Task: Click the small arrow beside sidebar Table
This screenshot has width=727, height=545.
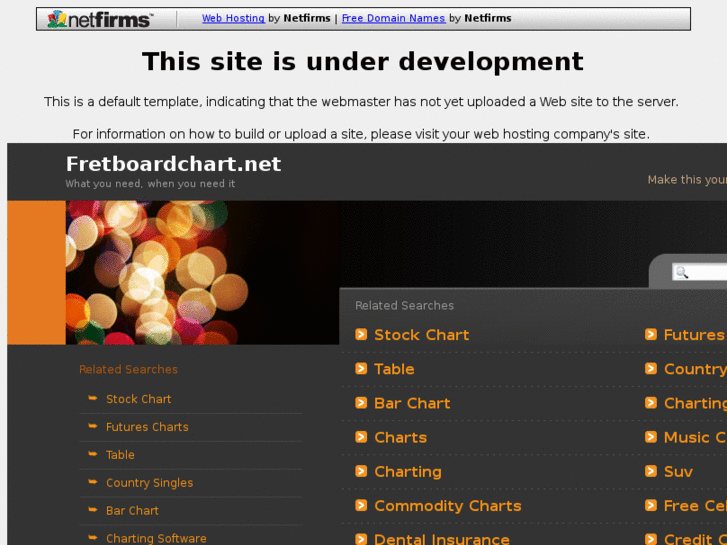Action: (93, 454)
